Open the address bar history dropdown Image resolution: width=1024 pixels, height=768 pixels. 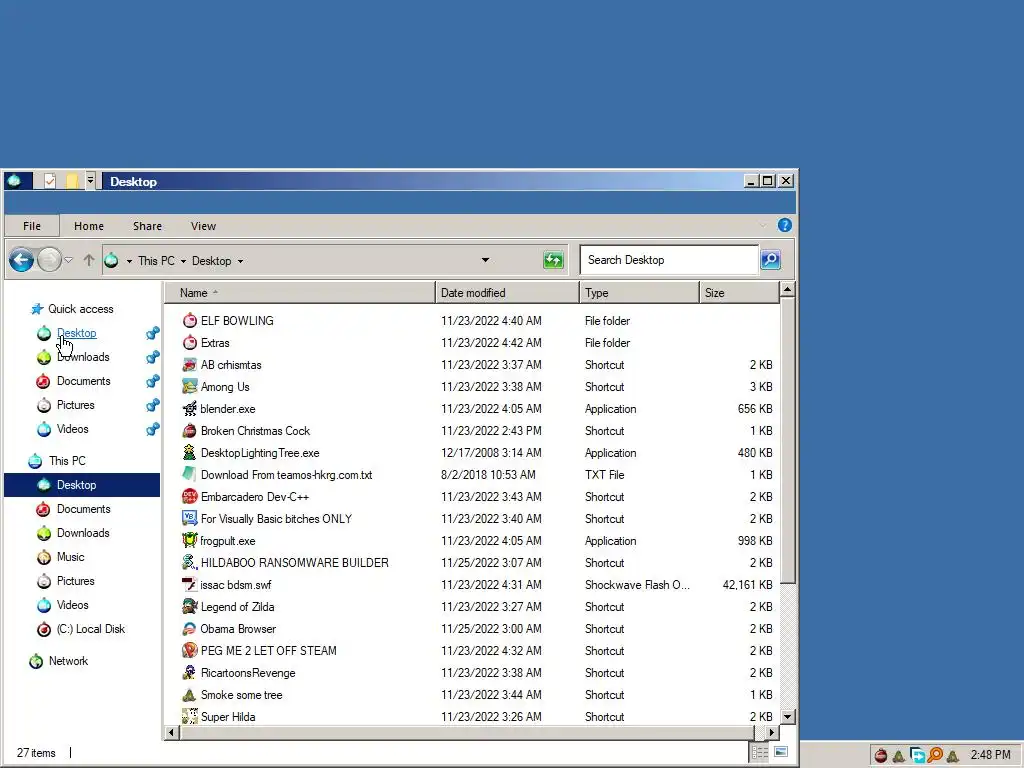485,260
